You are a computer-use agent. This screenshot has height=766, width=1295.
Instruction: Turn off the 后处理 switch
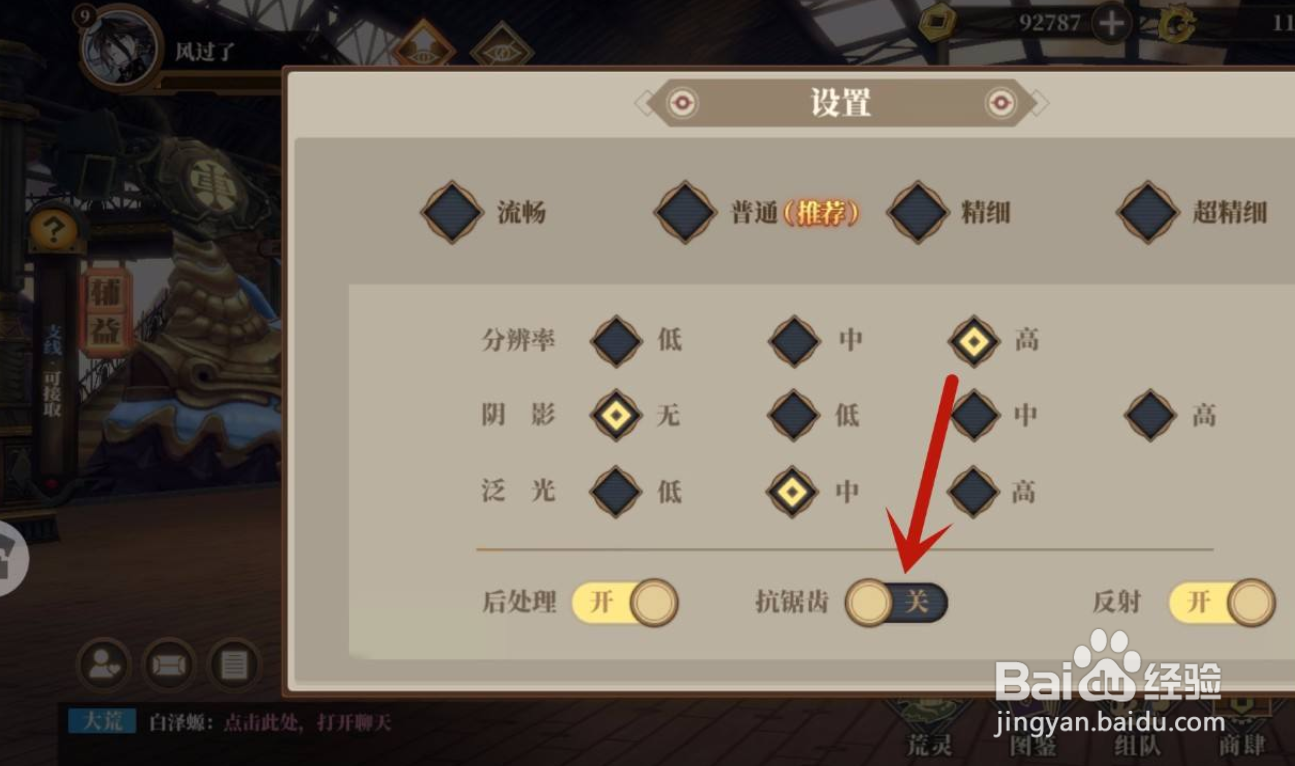(x=625, y=603)
